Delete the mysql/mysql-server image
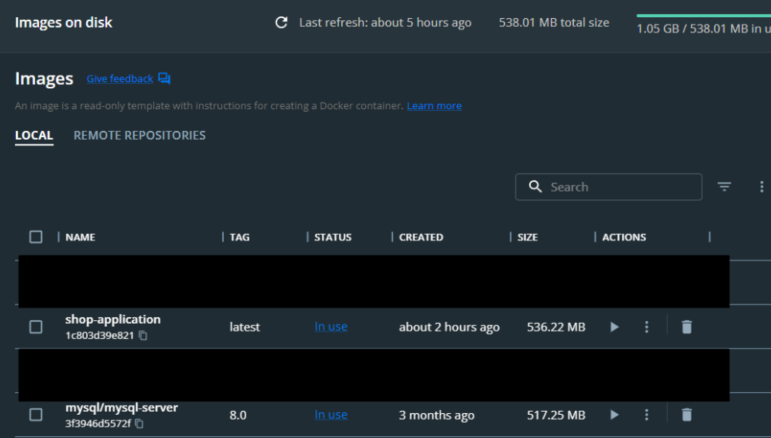771x438 pixels. [x=687, y=415]
